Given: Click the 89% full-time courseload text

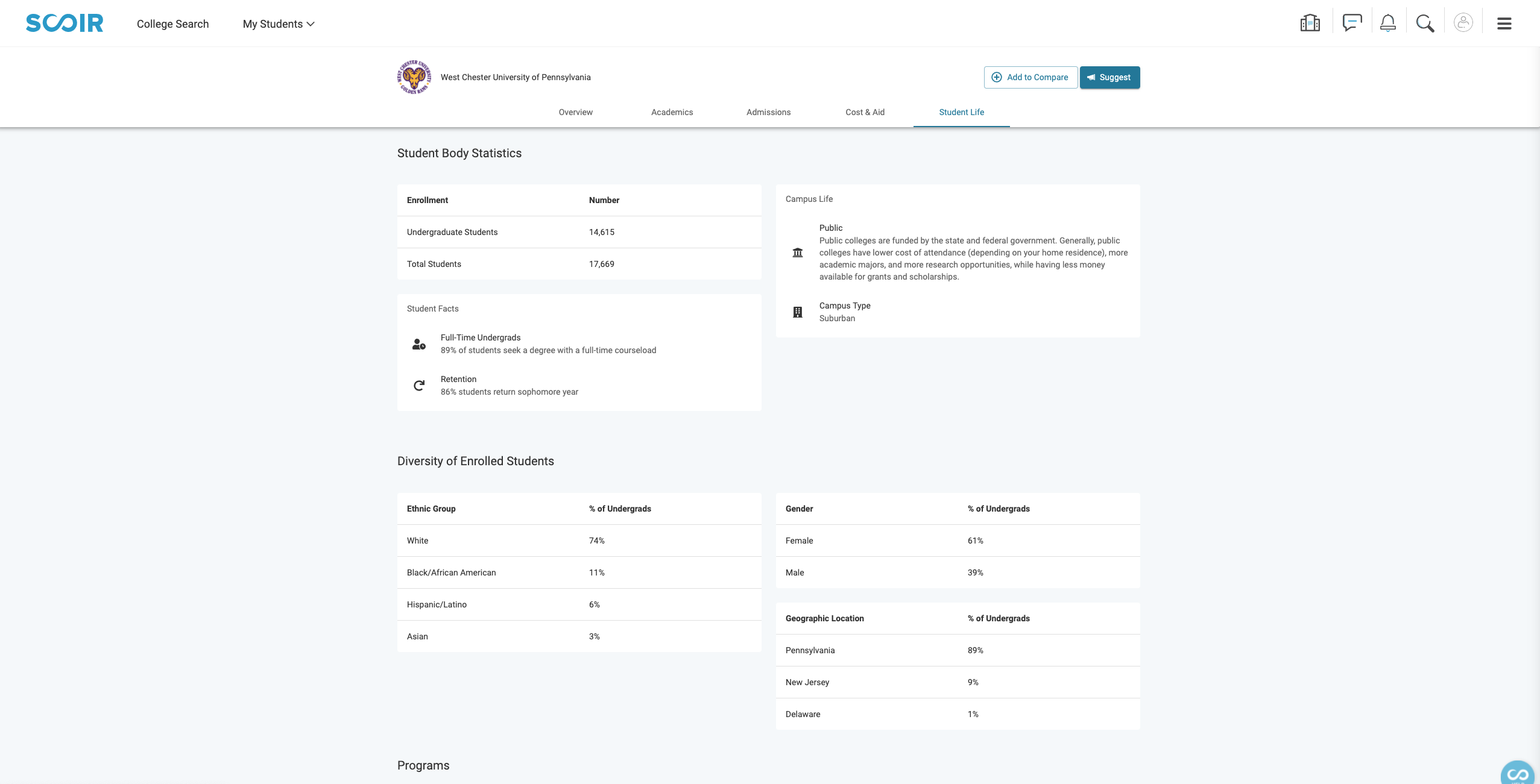Looking at the screenshot, I should pos(549,350).
